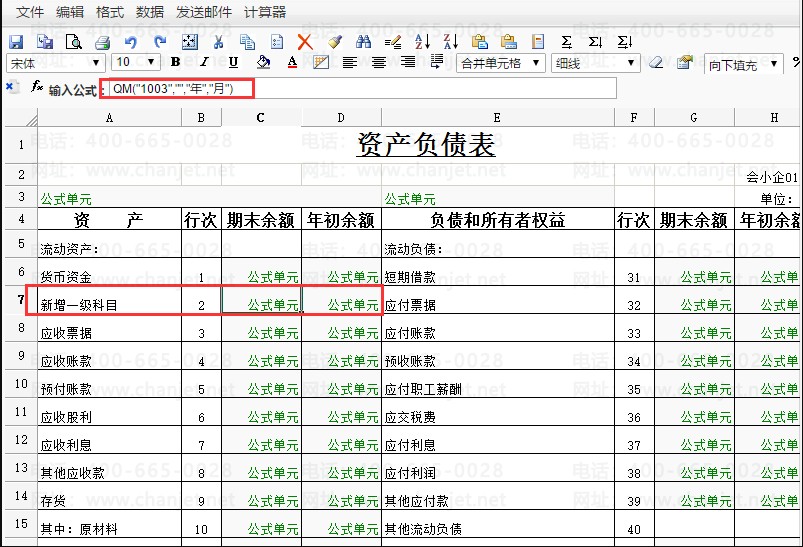Open the 数据 menu

tap(150, 12)
